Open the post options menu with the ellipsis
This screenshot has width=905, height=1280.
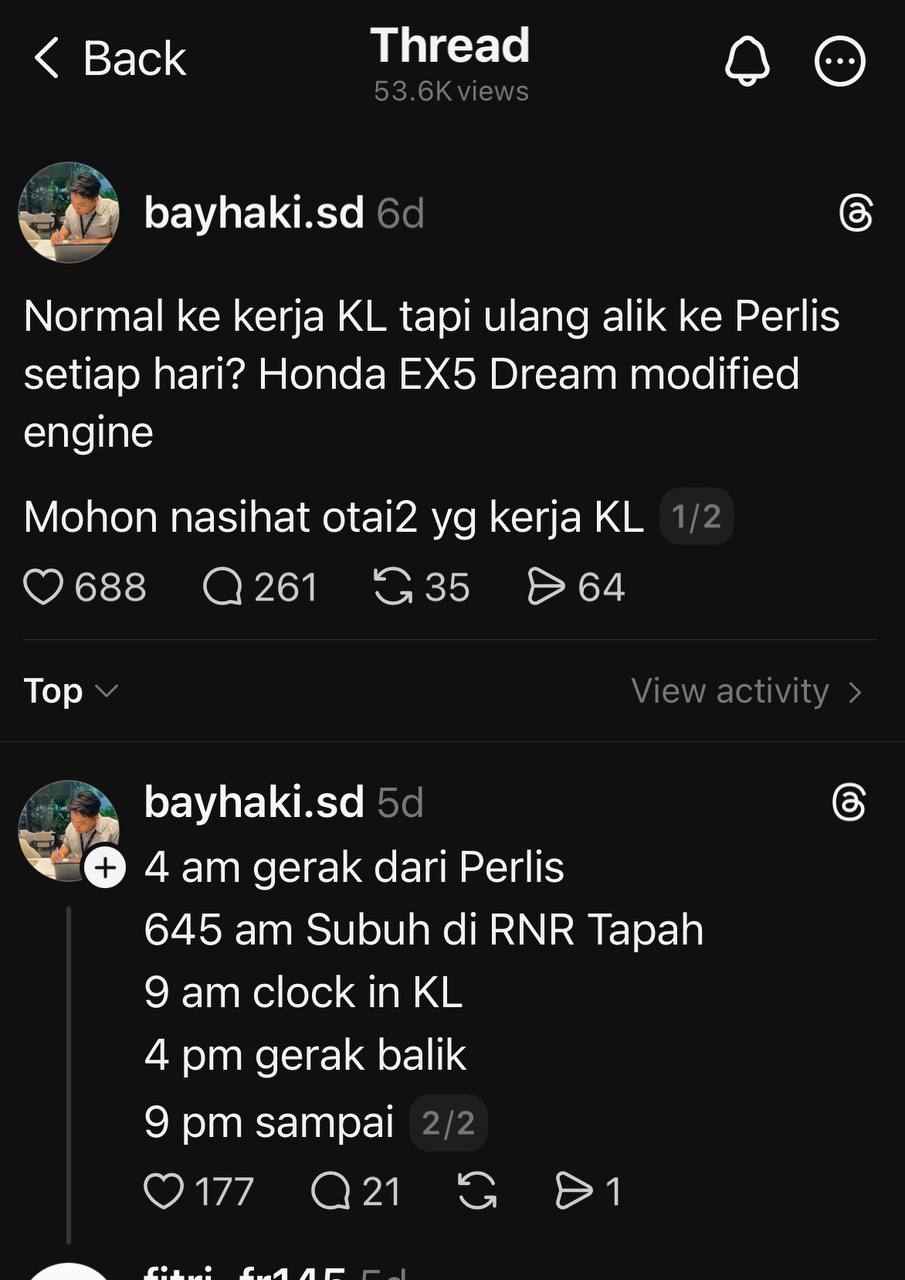click(839, 61)
